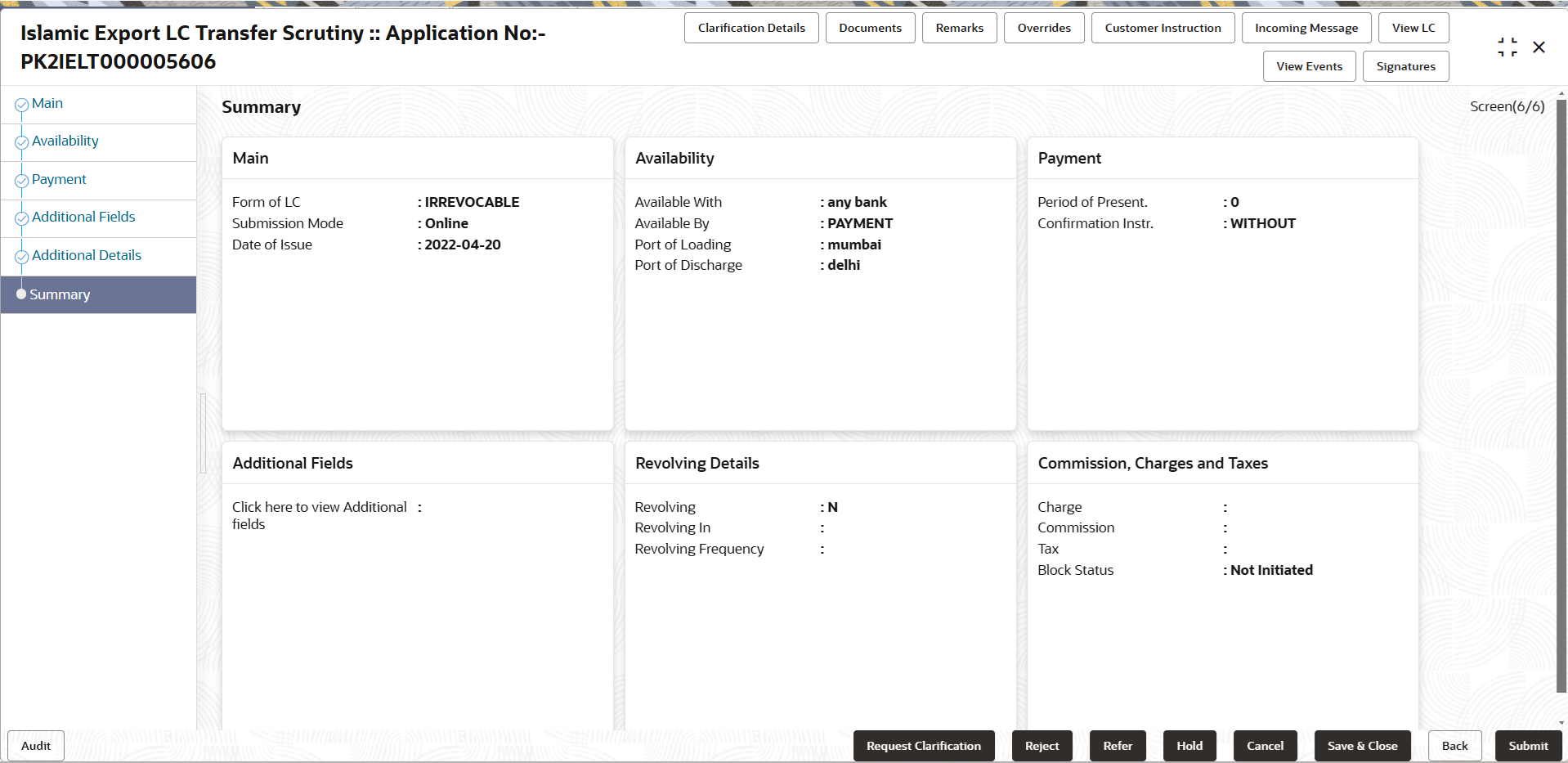Click the IRREVOCABLE value

[472, 202]
